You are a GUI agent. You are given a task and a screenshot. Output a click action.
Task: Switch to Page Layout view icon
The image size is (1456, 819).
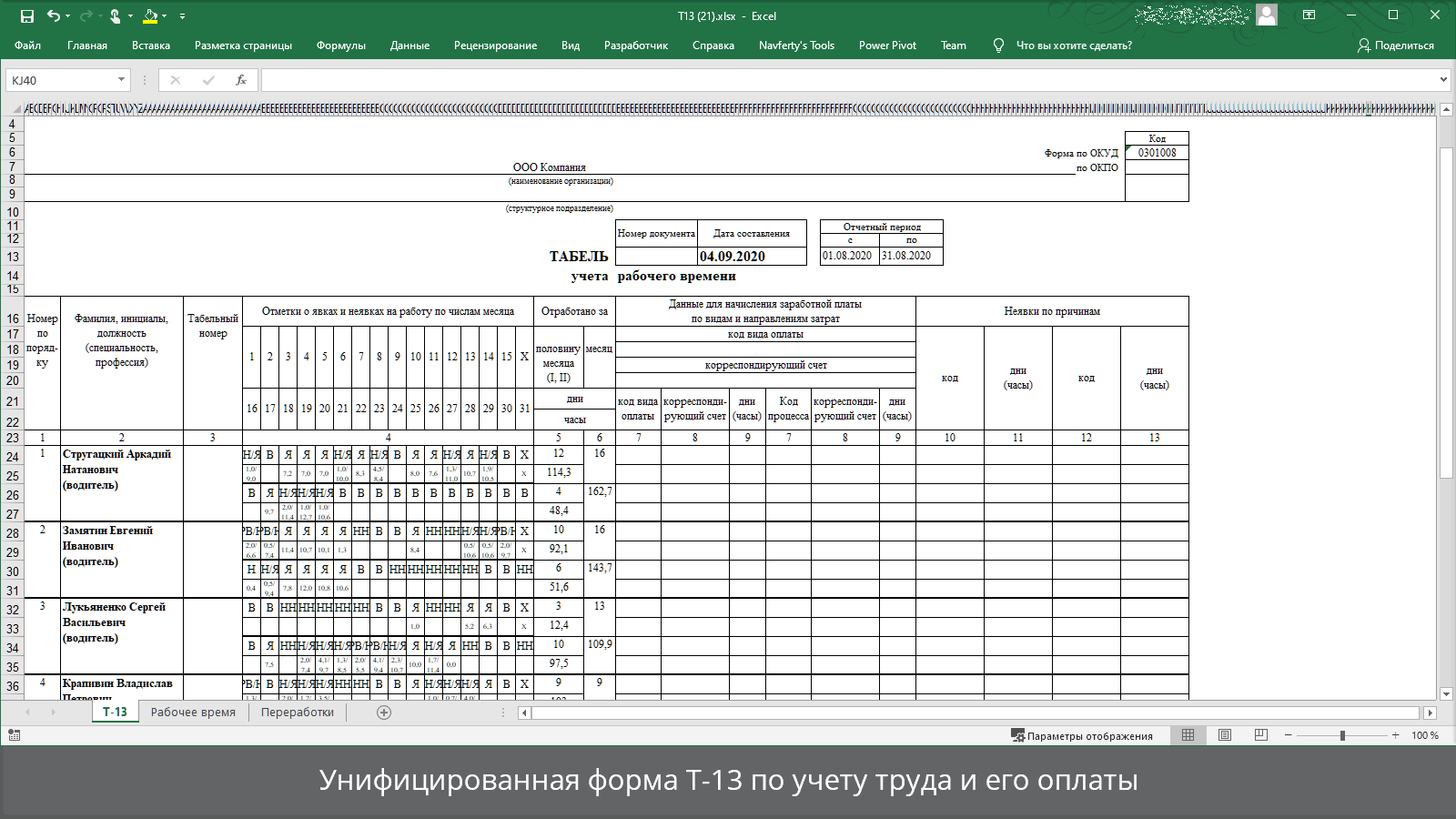point(1225,735)
